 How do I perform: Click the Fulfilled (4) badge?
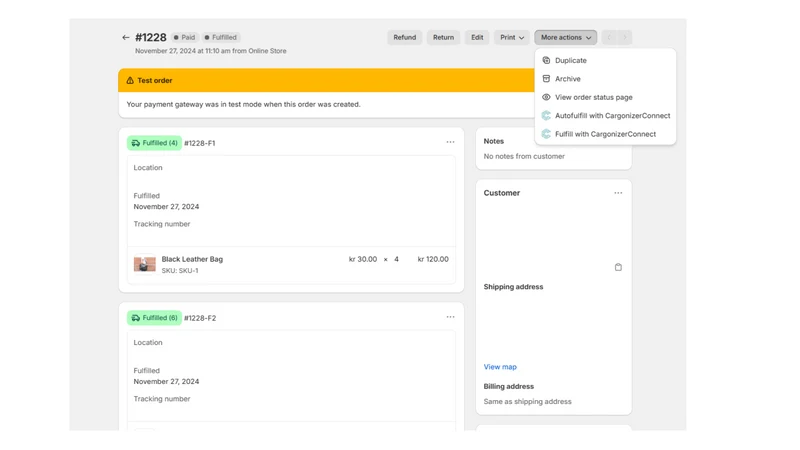click(x=154, y=143)
